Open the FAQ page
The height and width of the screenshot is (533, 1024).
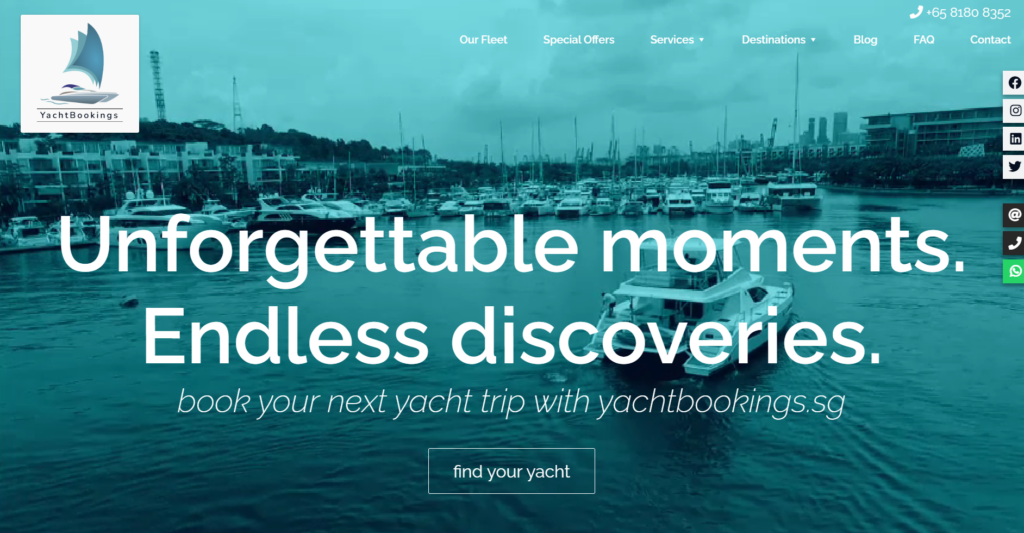point(923,40)
